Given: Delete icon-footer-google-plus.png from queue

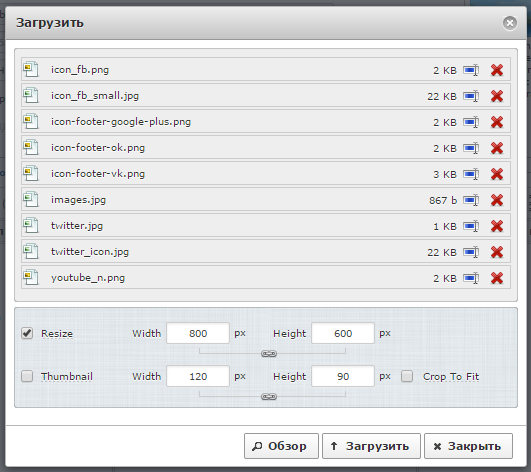Looking at the screenshot, I should 497,122.
